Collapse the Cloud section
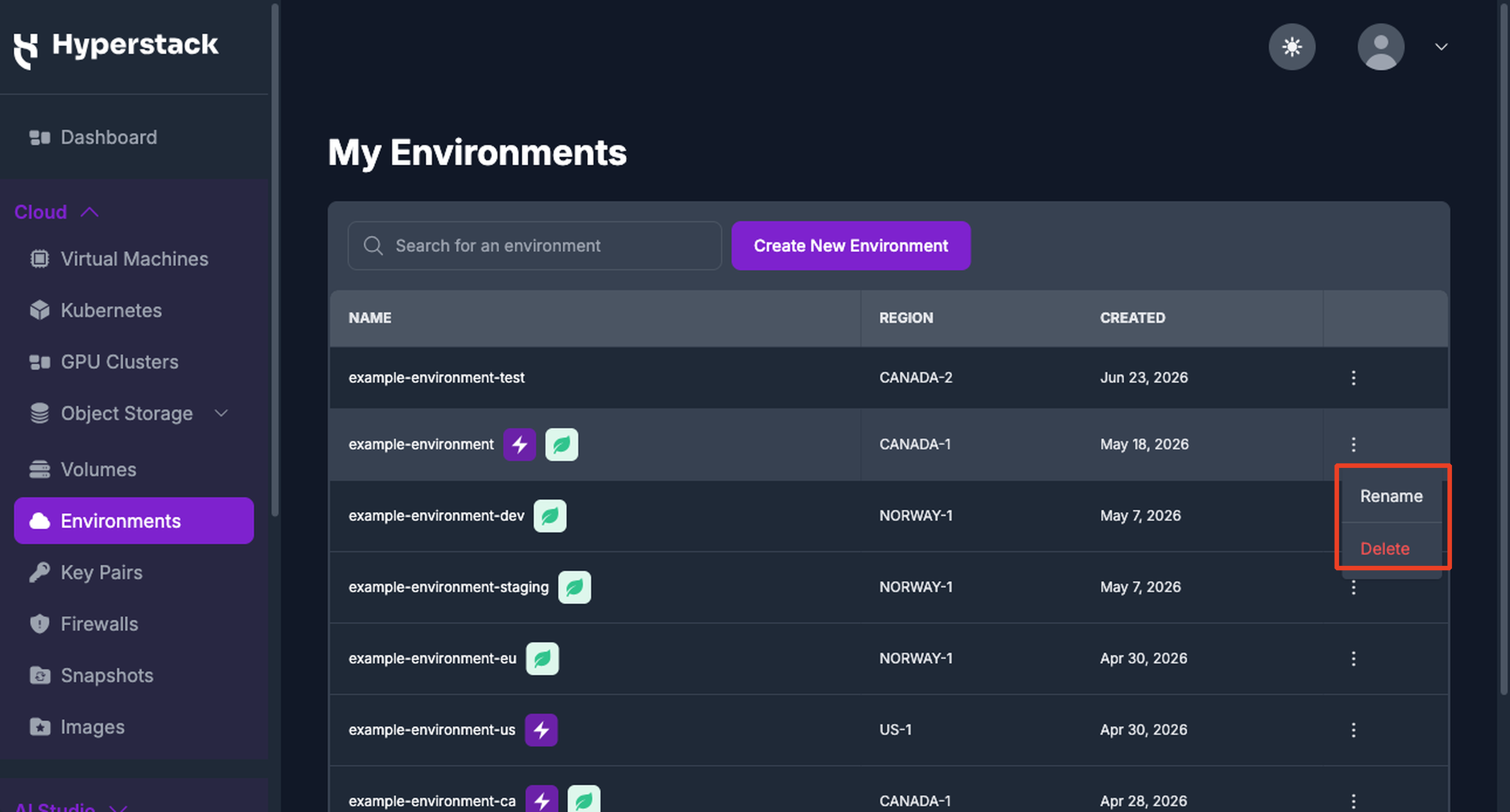Viewport: 1510px width, 812px height. (56, 212)
